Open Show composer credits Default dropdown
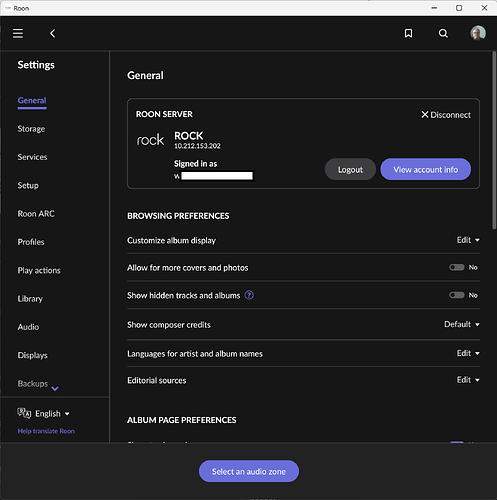The width and height of the screenshot is (497, 500). (462, 324)
